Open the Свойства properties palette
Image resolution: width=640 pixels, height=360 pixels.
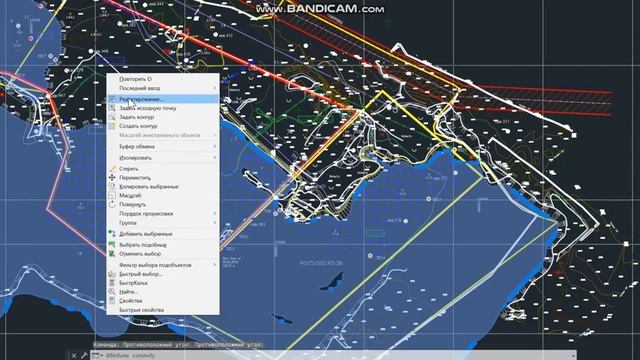163,301
